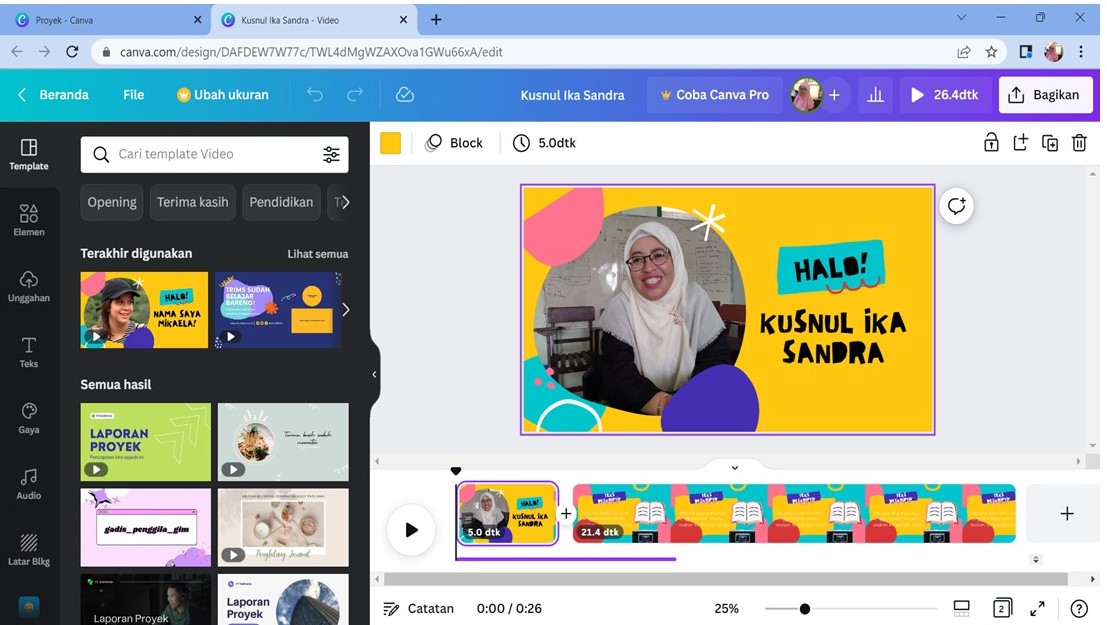The height and width of the screenshot is (625, 1107).
Task: Open search filter options icon
Action: point(331,154)
